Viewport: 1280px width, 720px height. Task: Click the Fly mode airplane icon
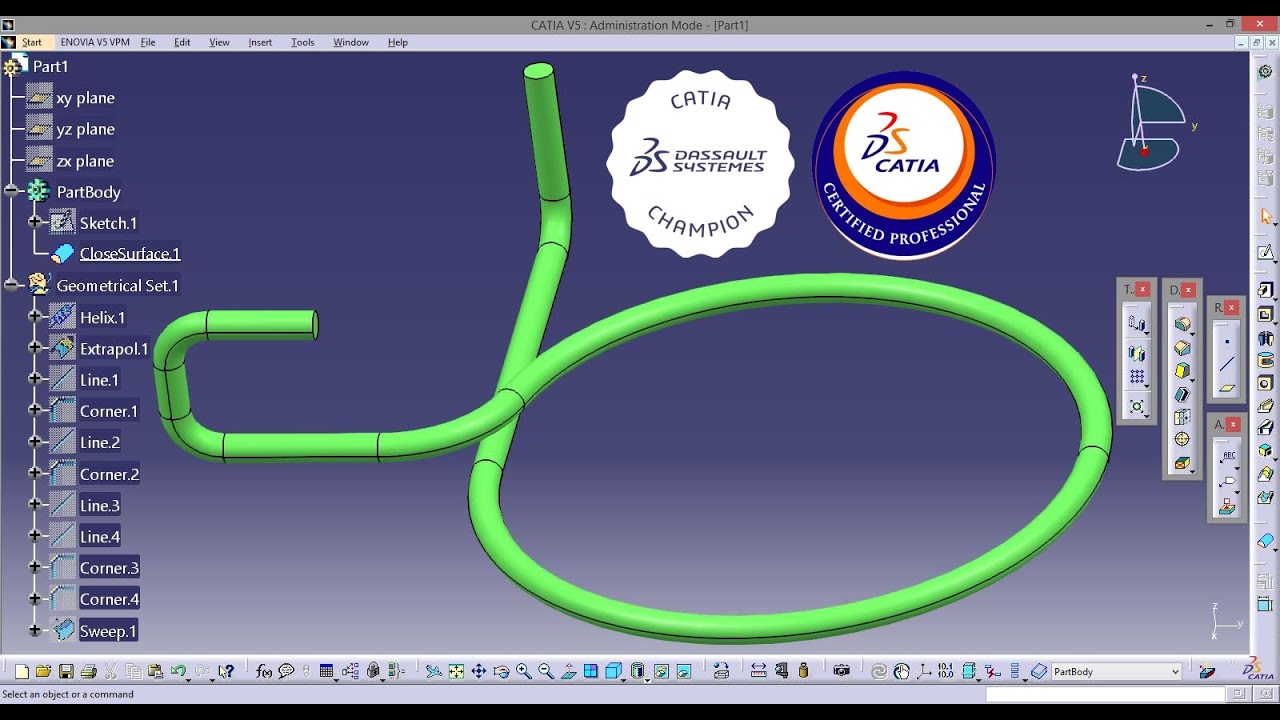point(435,672)
